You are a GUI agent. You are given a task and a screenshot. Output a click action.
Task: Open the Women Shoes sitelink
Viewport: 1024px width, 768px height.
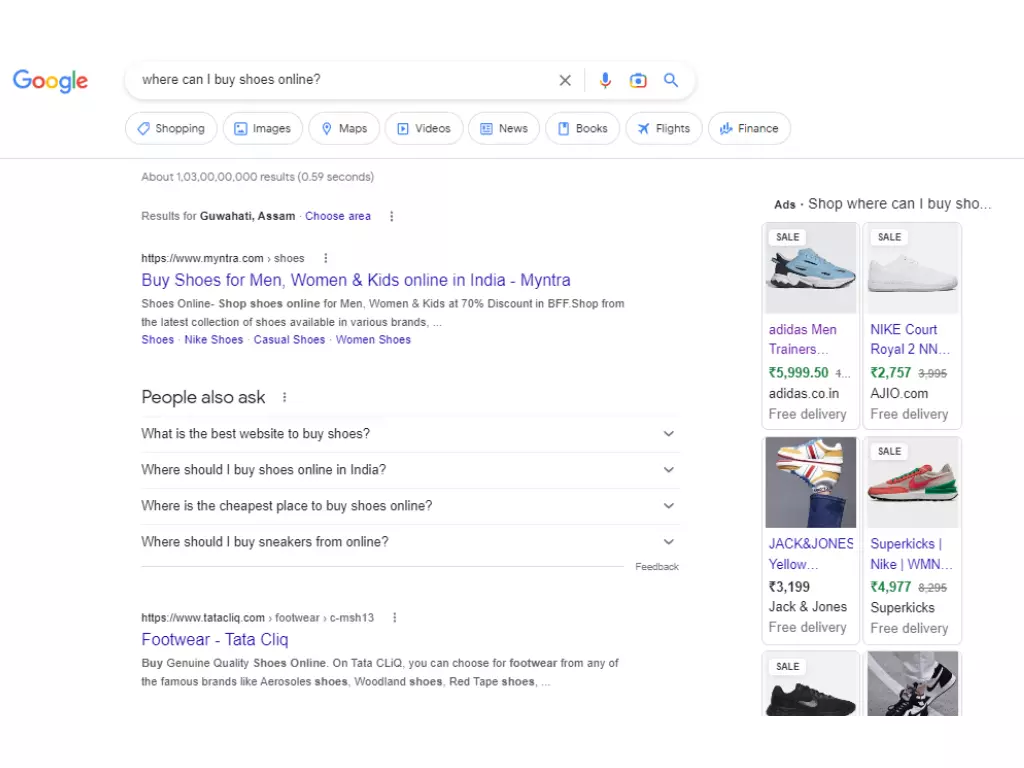click(x=373, y=340)
